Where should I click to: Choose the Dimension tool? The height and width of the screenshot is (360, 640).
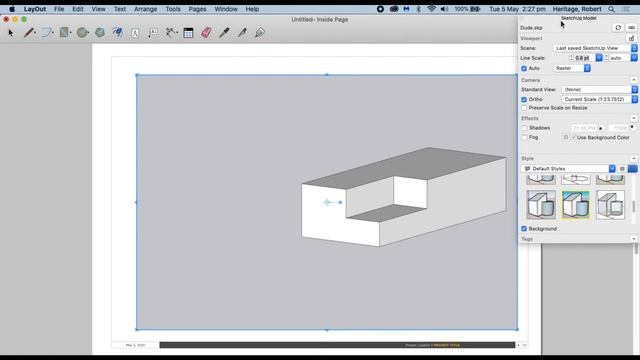[x=171, y=33]
